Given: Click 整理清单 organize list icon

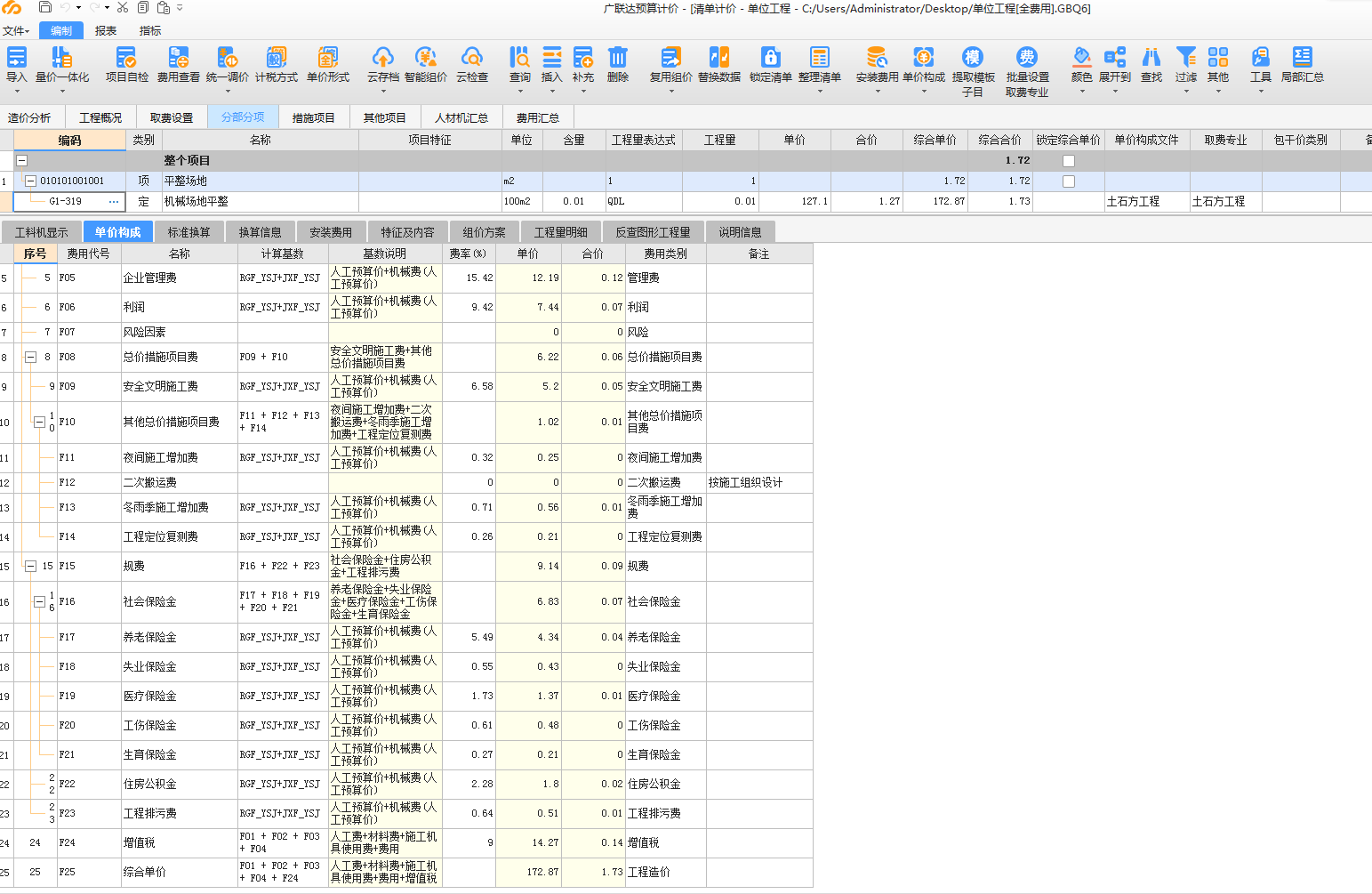Looking at the screenshot, I should pyautogui.click(x=819, y=58).
